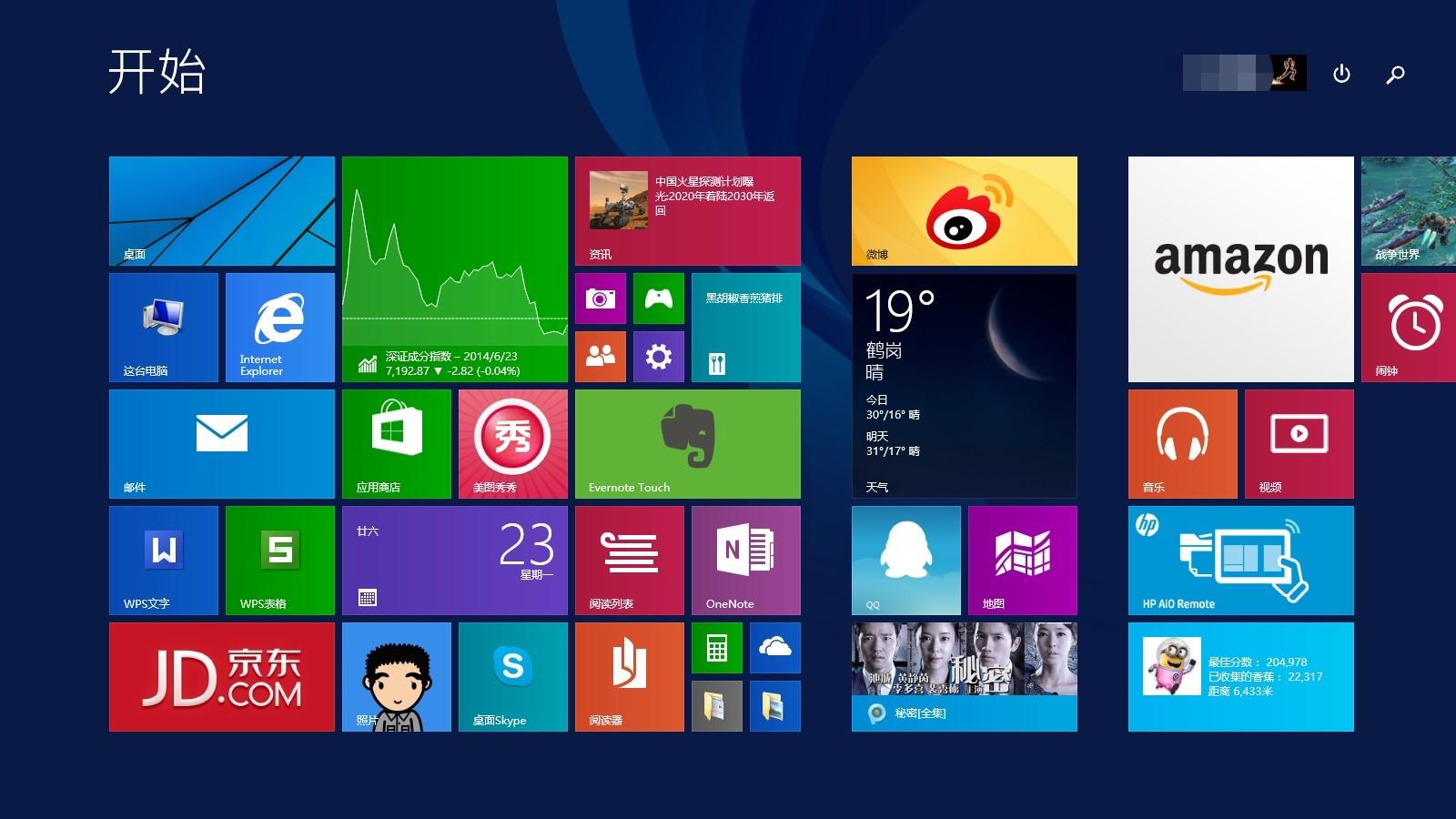Image resolution: width=1456 pixels, height=819 pixels.
Task: Open the OneDrive cloud tile
Action: click(774, 649)
